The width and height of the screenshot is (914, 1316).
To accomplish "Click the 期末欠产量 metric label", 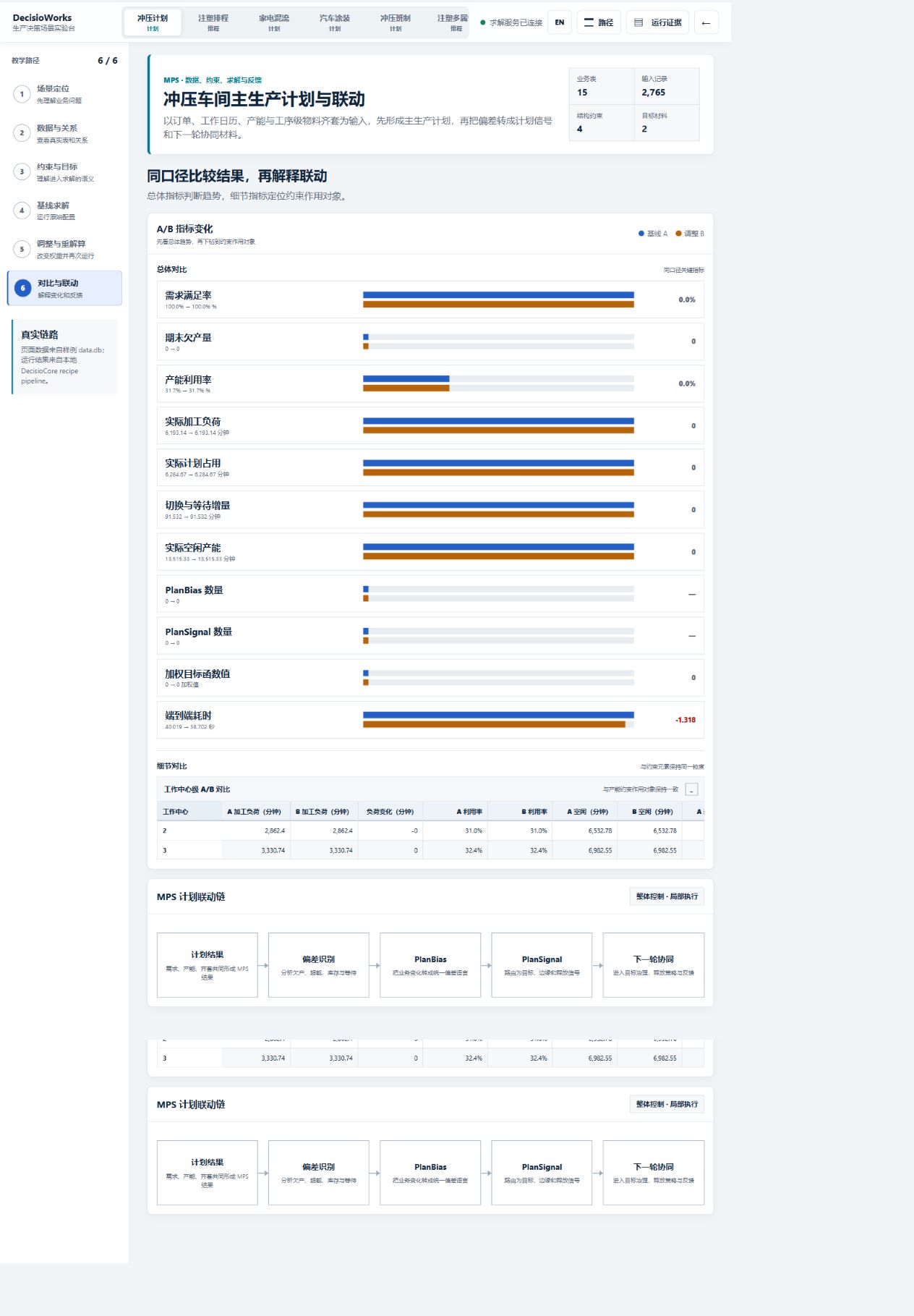I will [188, 337].
